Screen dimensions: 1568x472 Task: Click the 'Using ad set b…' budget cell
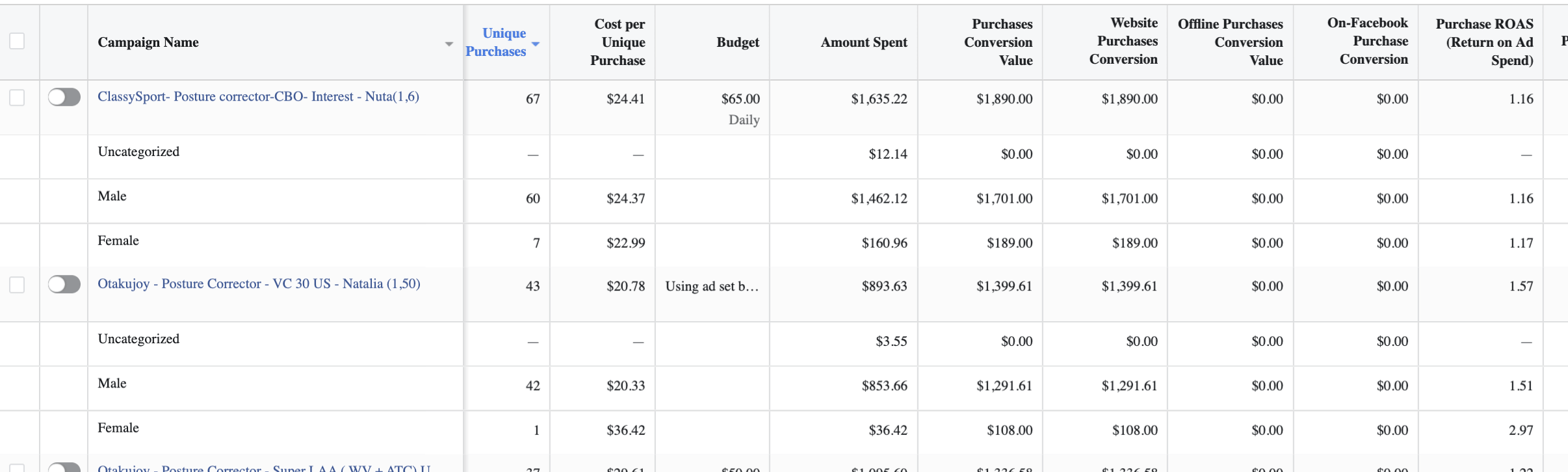click(x=712, y=286)
